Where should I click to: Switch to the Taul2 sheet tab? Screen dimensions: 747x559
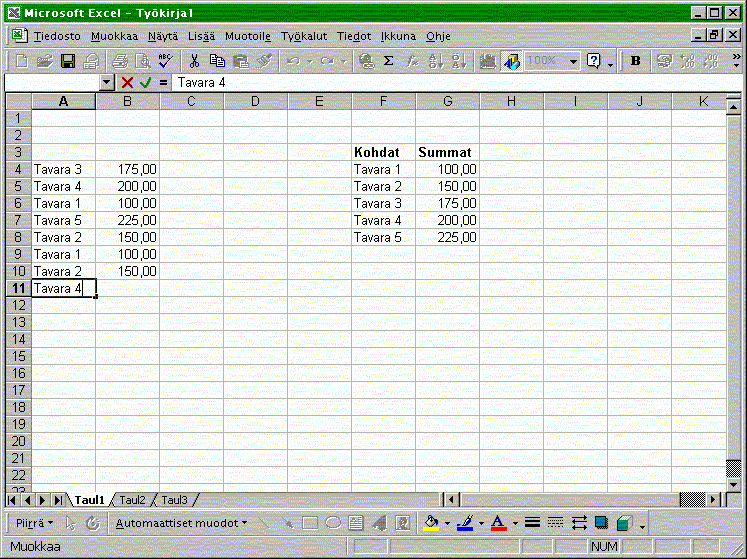click(133, 499)
